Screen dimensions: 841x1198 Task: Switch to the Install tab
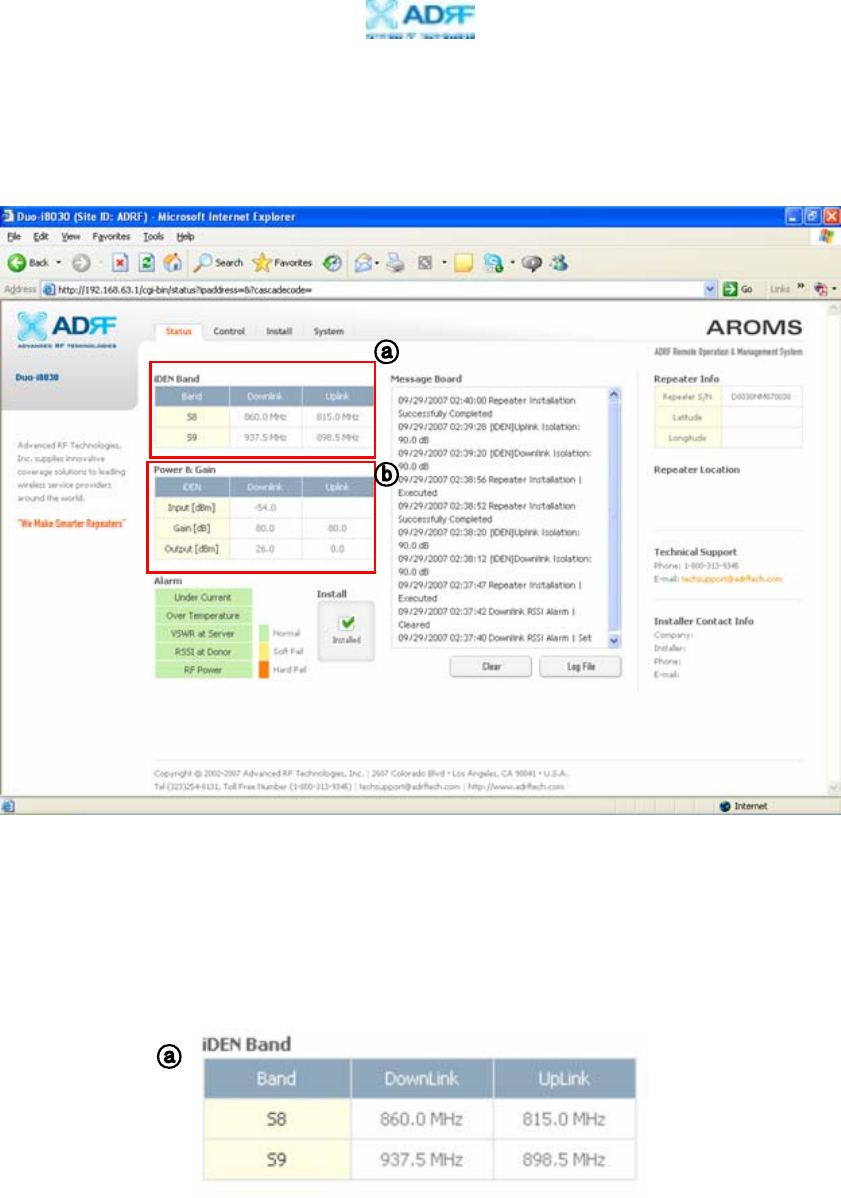279,332
